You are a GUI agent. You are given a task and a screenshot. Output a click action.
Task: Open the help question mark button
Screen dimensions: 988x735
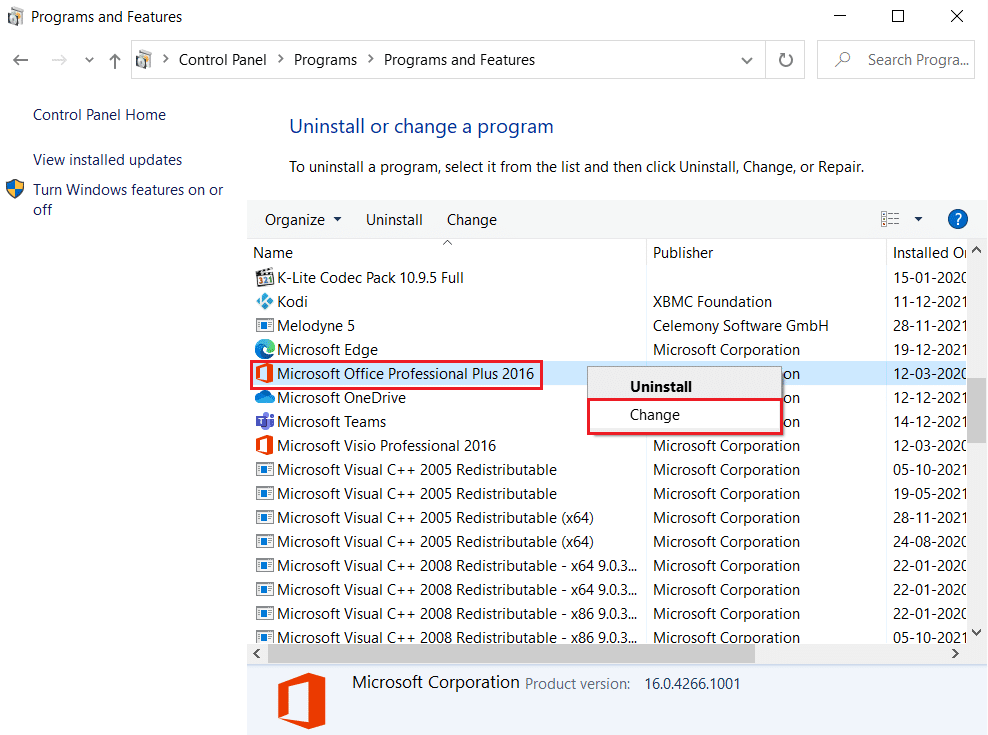pyautogui.click(x=957, y=219)
